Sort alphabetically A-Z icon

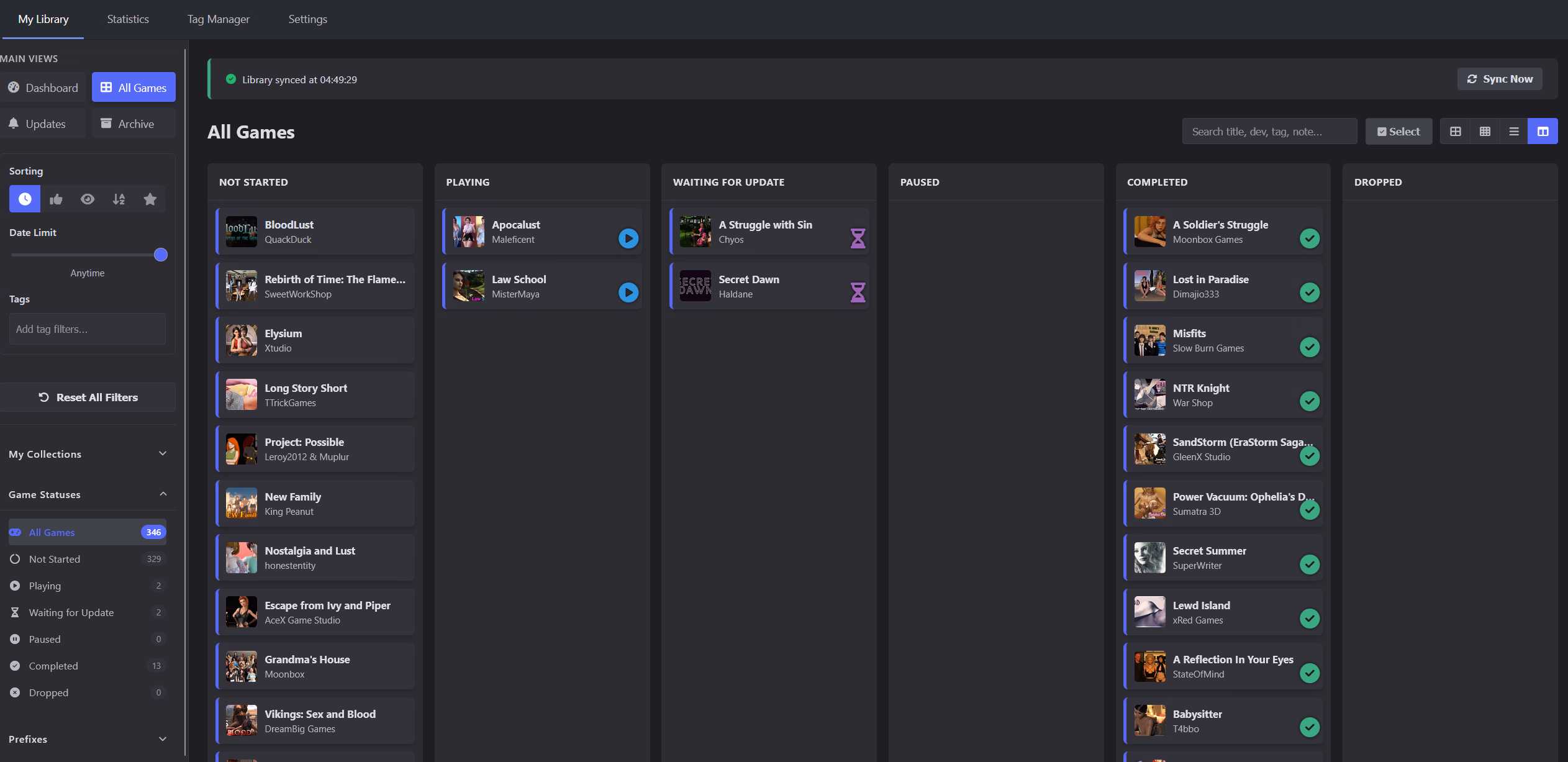tap(119, 199)
